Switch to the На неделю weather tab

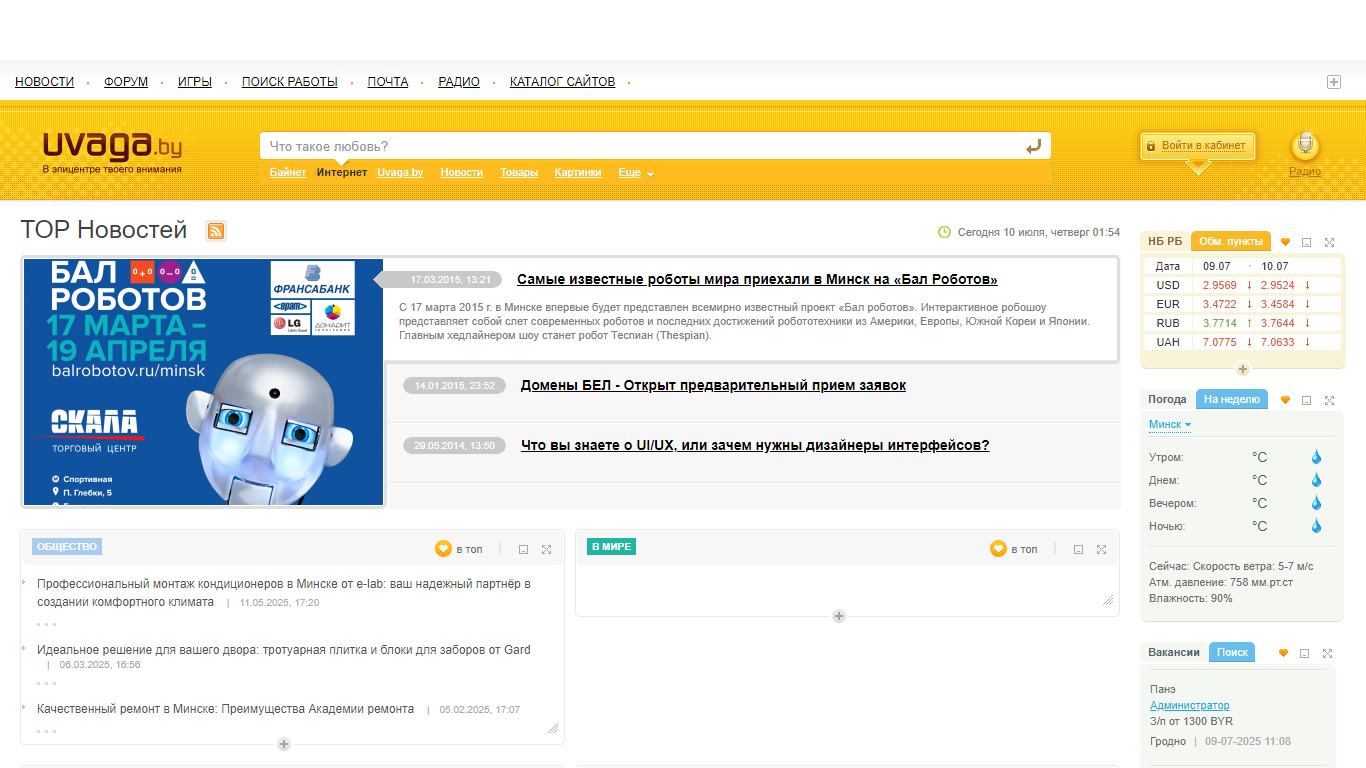click(x=1232, y=399)
